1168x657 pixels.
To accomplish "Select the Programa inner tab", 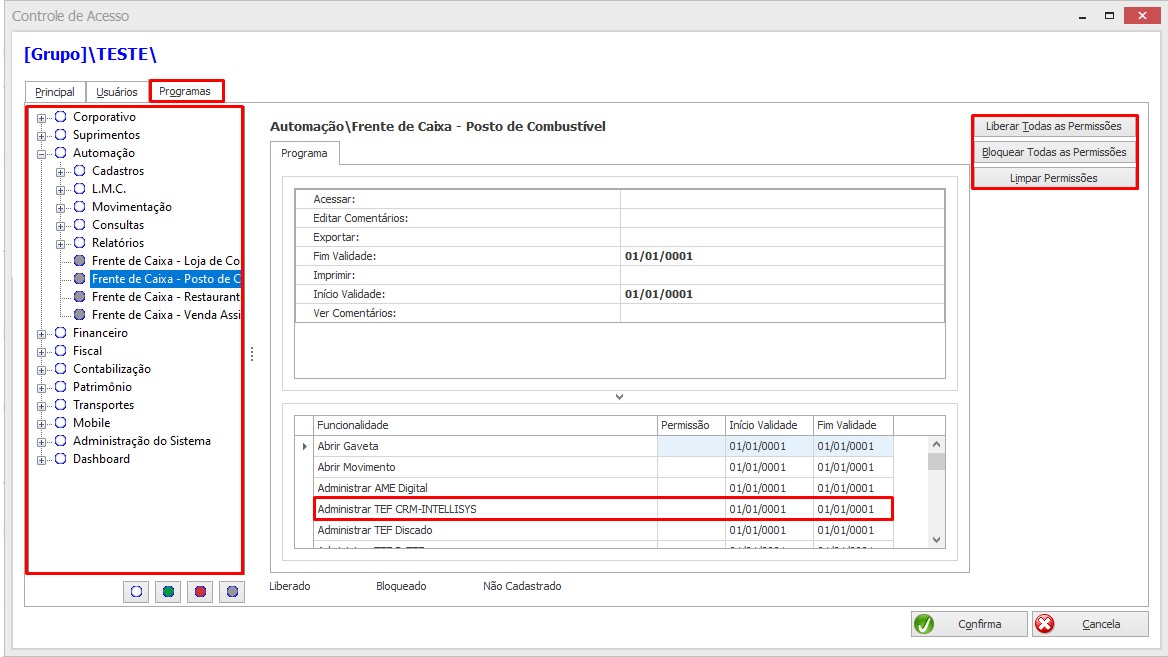I will 304,153.
